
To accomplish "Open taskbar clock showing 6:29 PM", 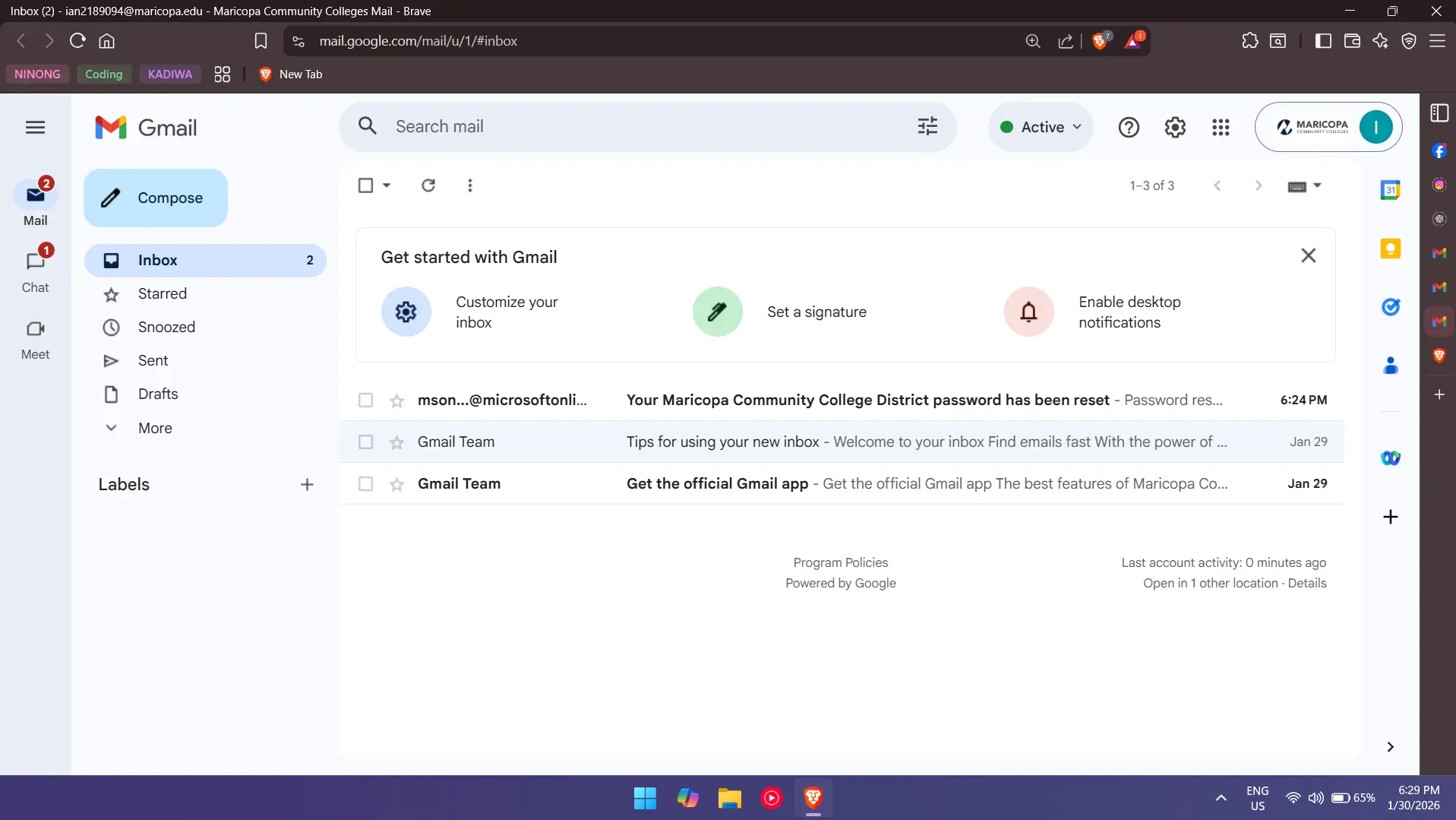I will (1414, 798).
